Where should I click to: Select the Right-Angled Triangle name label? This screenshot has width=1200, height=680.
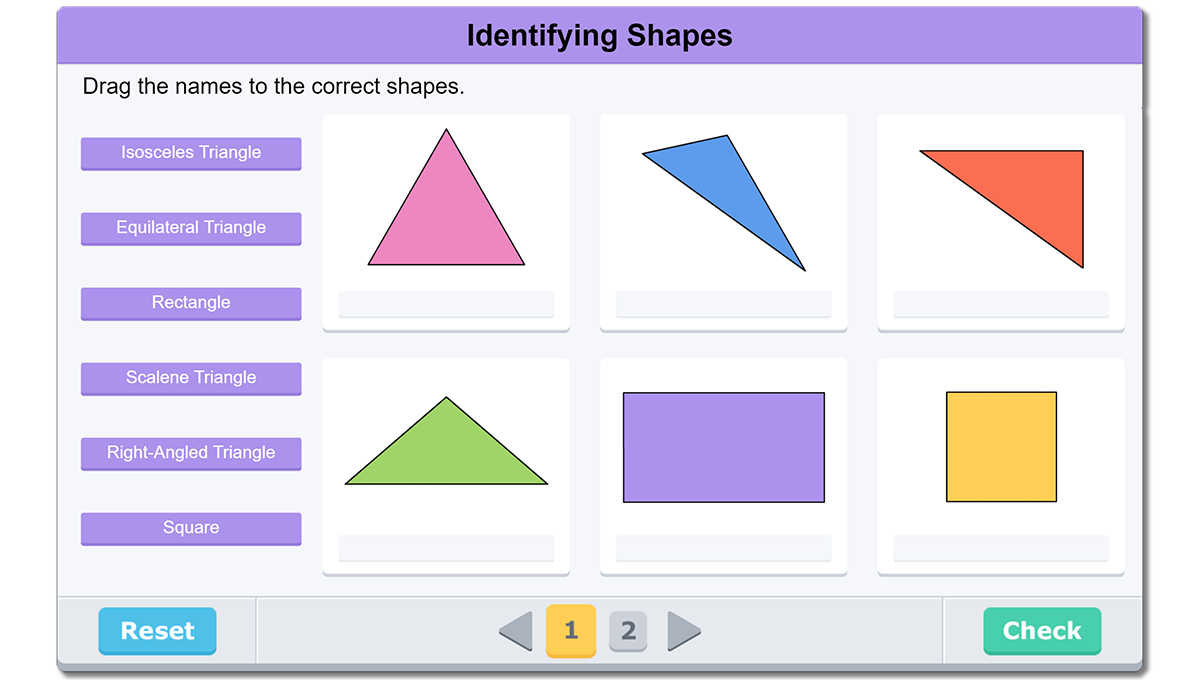(x=191, y=453)
